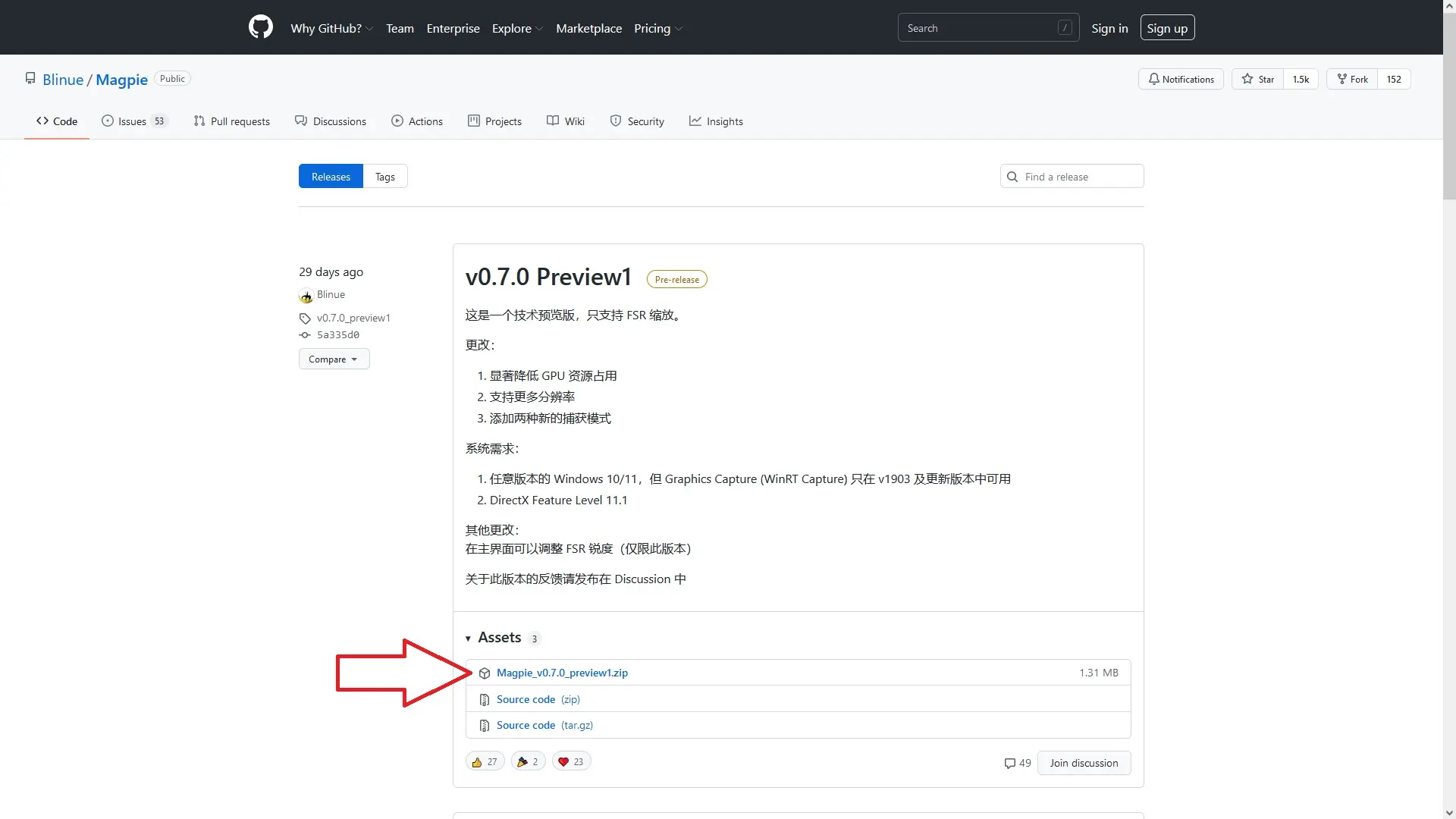Click the scrollbar down arrow
1456x819 pixels.
[x=1449, y=813]
